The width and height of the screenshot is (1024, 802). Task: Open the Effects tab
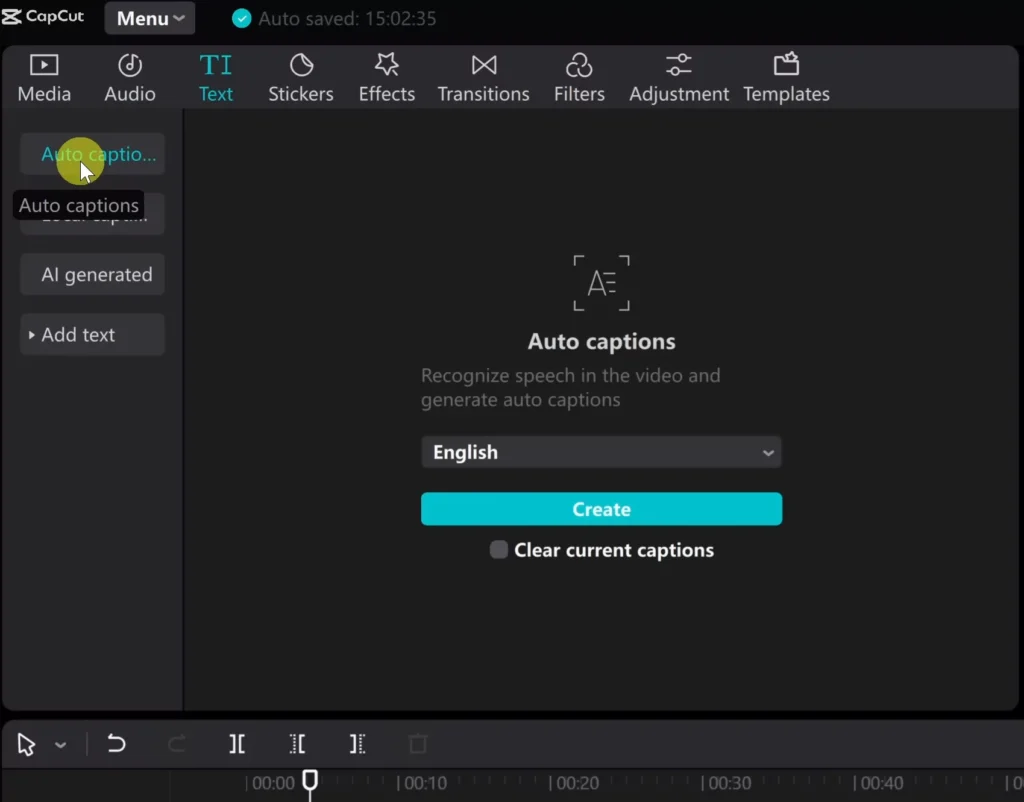[387, 78]
